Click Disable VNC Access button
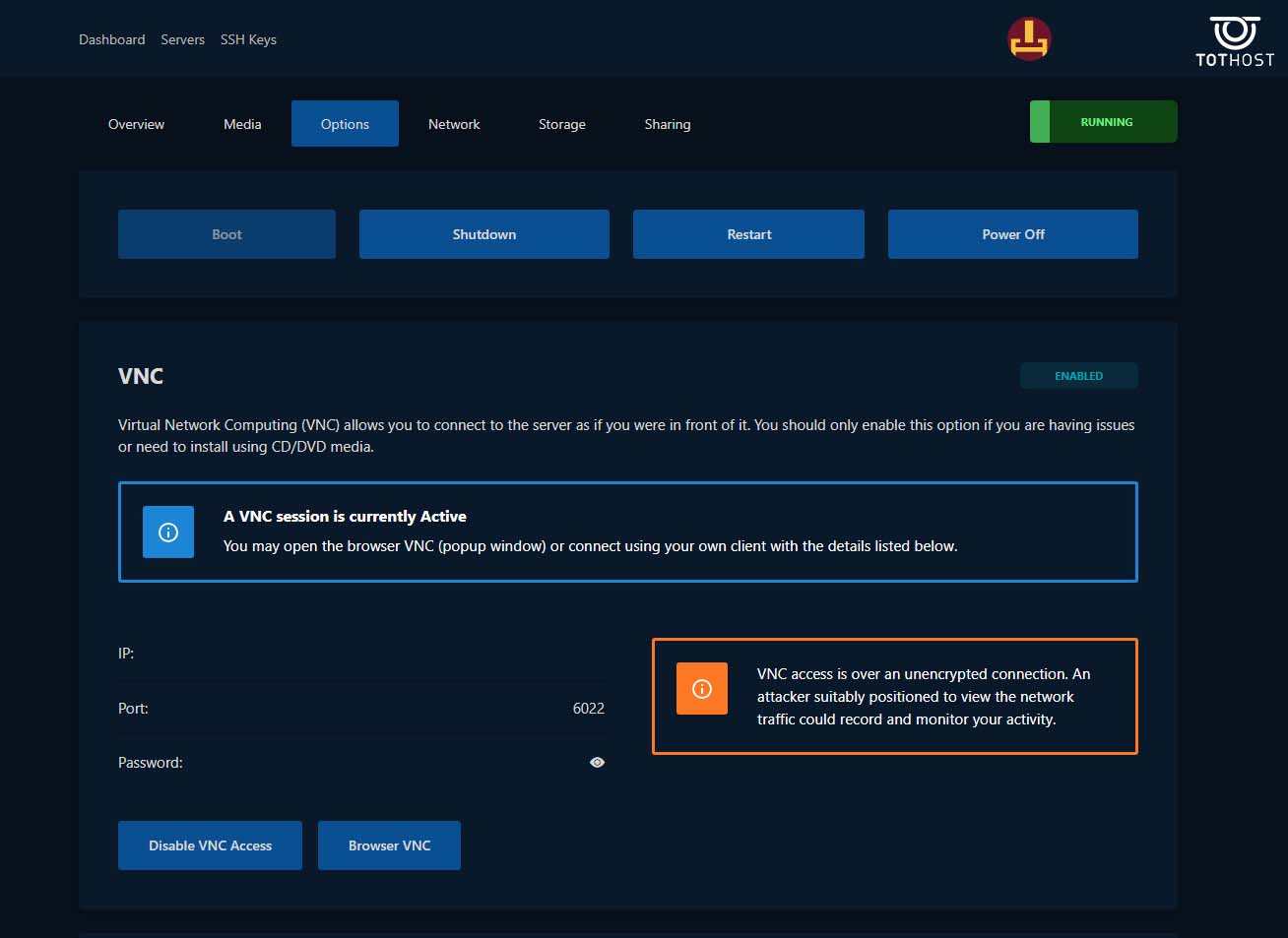 pos(210,845)
